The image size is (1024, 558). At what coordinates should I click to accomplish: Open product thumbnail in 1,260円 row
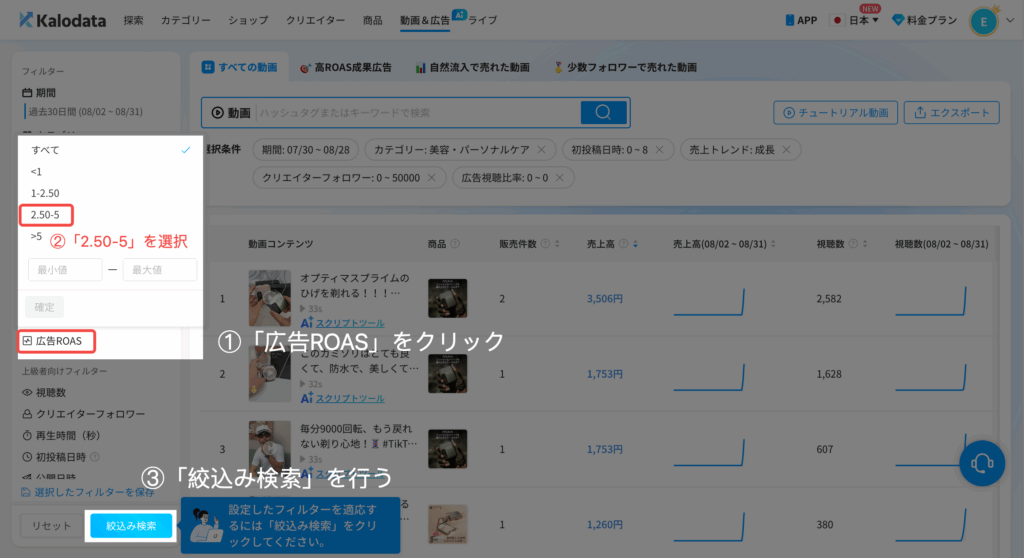[447, 524]
